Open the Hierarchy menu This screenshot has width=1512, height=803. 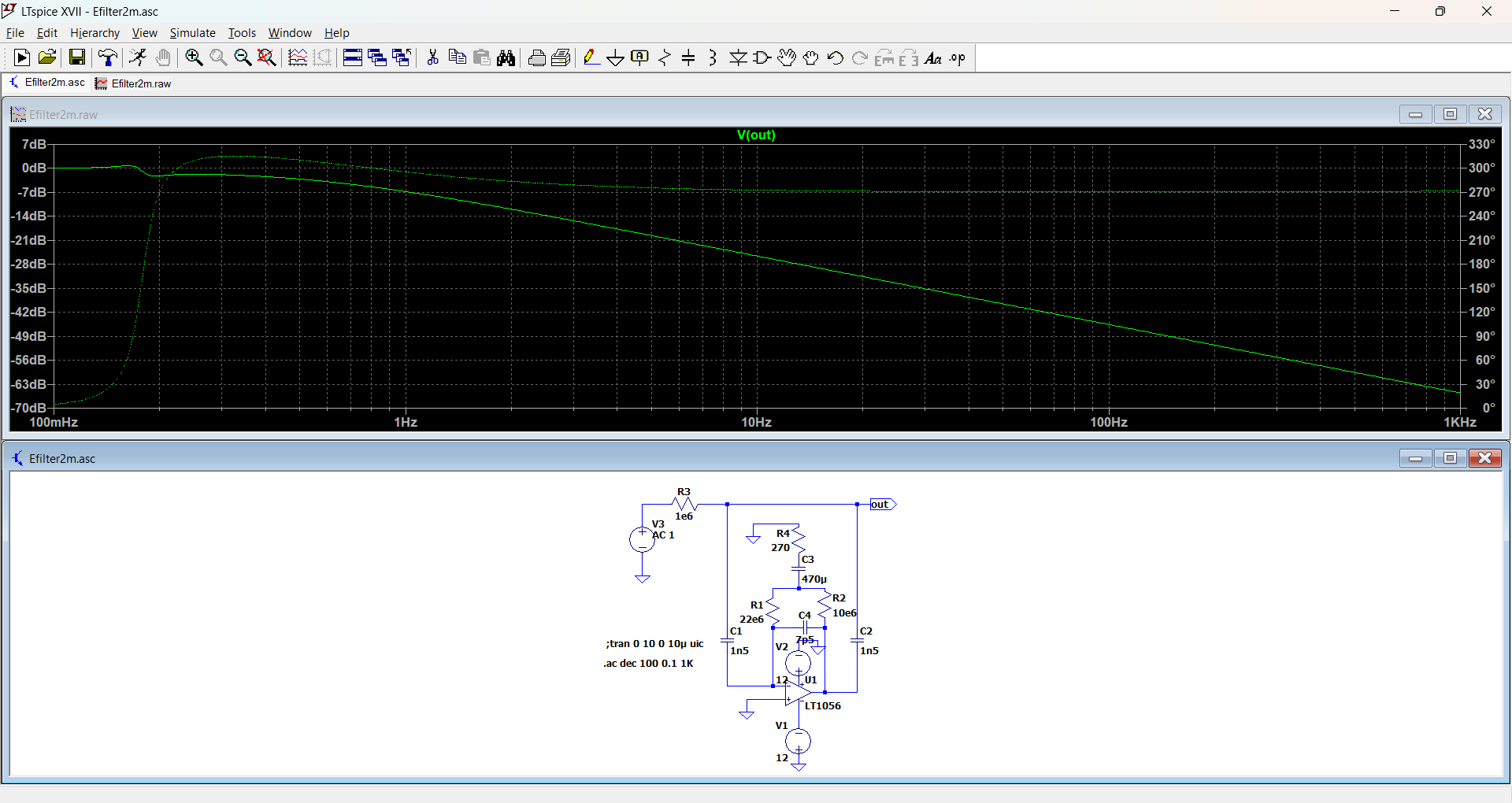[x=94, y=33]
